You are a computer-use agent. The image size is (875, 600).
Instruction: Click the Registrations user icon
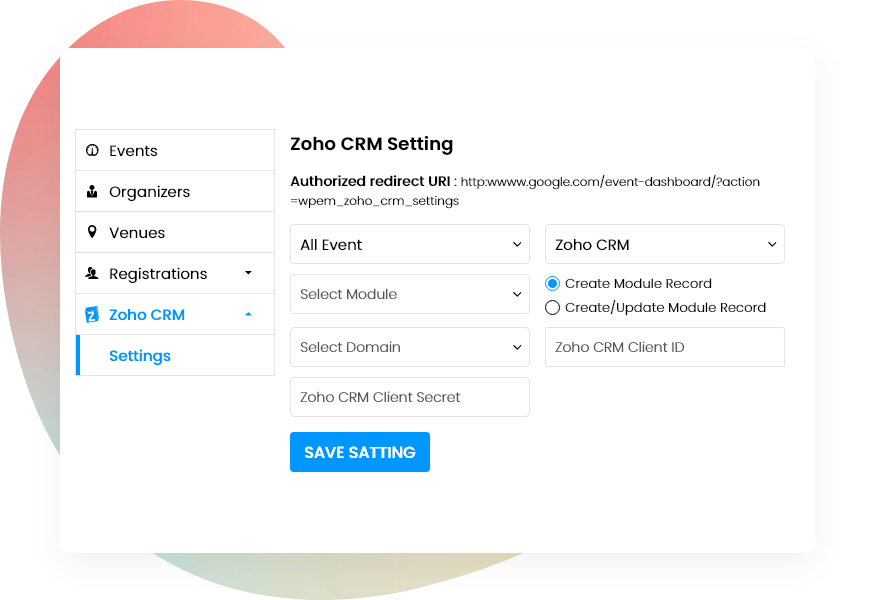coord(92,273)
